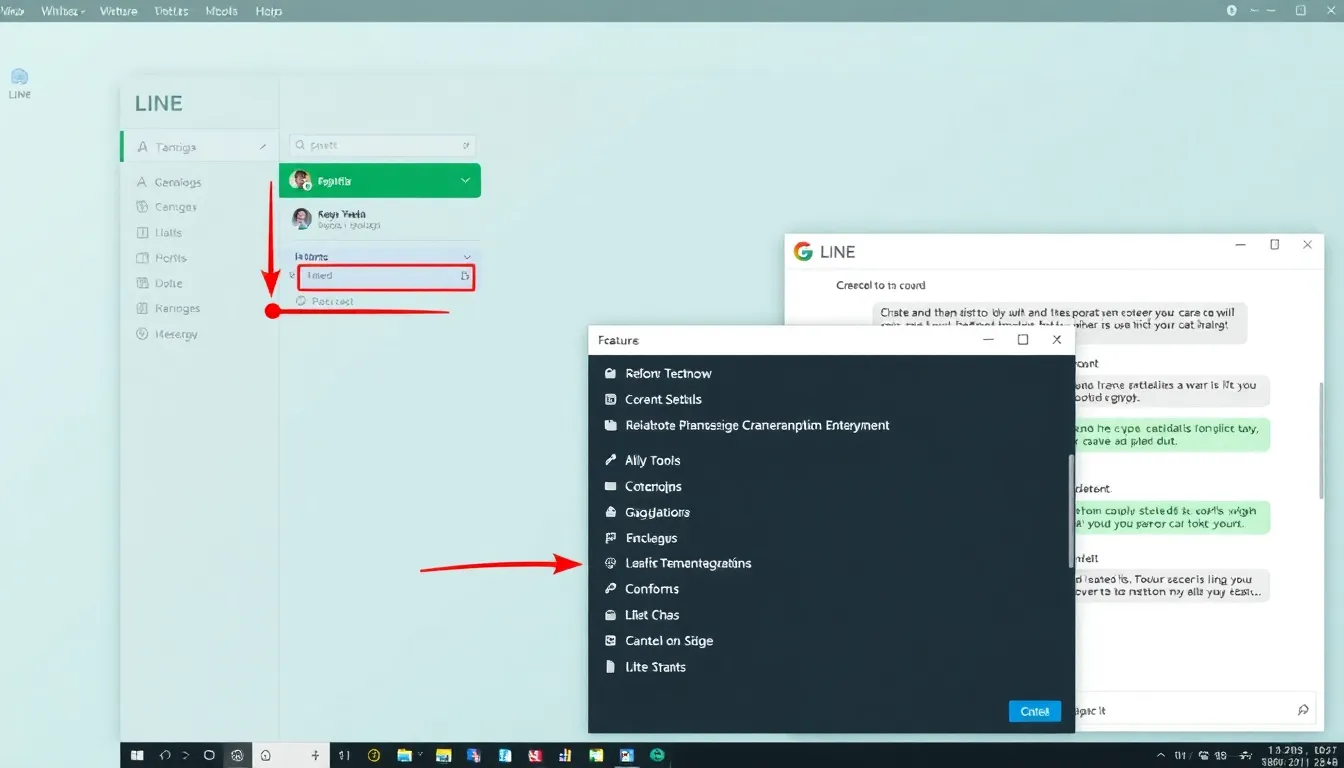Click the Tlied row in contact list
Screen dimensions: 1344x768
click(385, 276)
